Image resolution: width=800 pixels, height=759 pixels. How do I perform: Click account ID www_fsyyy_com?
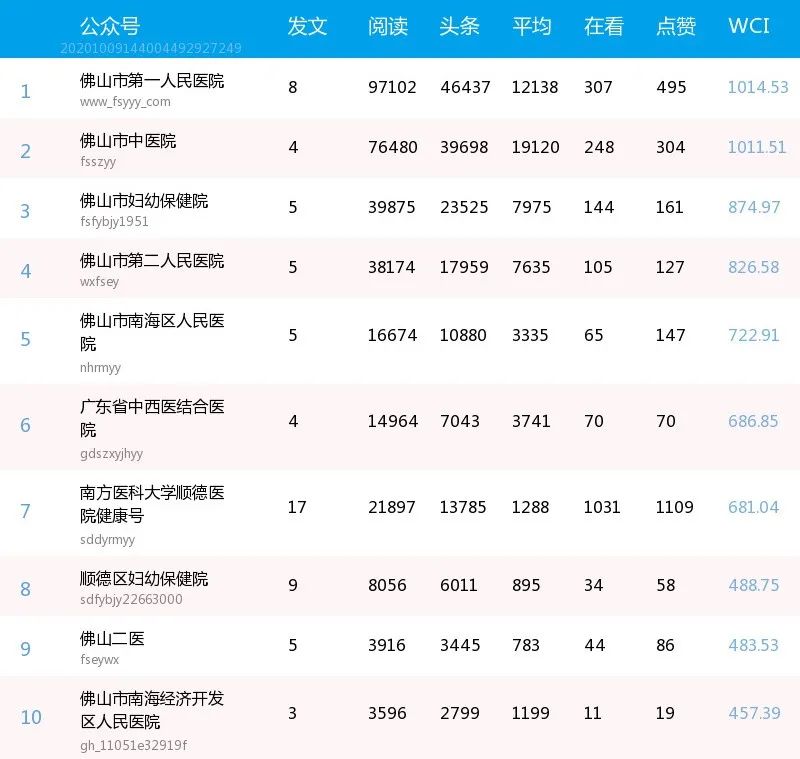click(125, 102)
